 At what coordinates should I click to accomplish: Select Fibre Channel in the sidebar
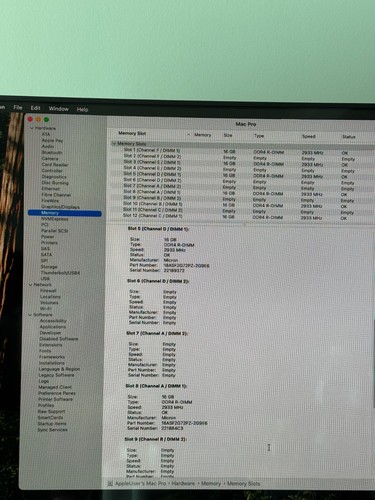[x=56, y=195]
